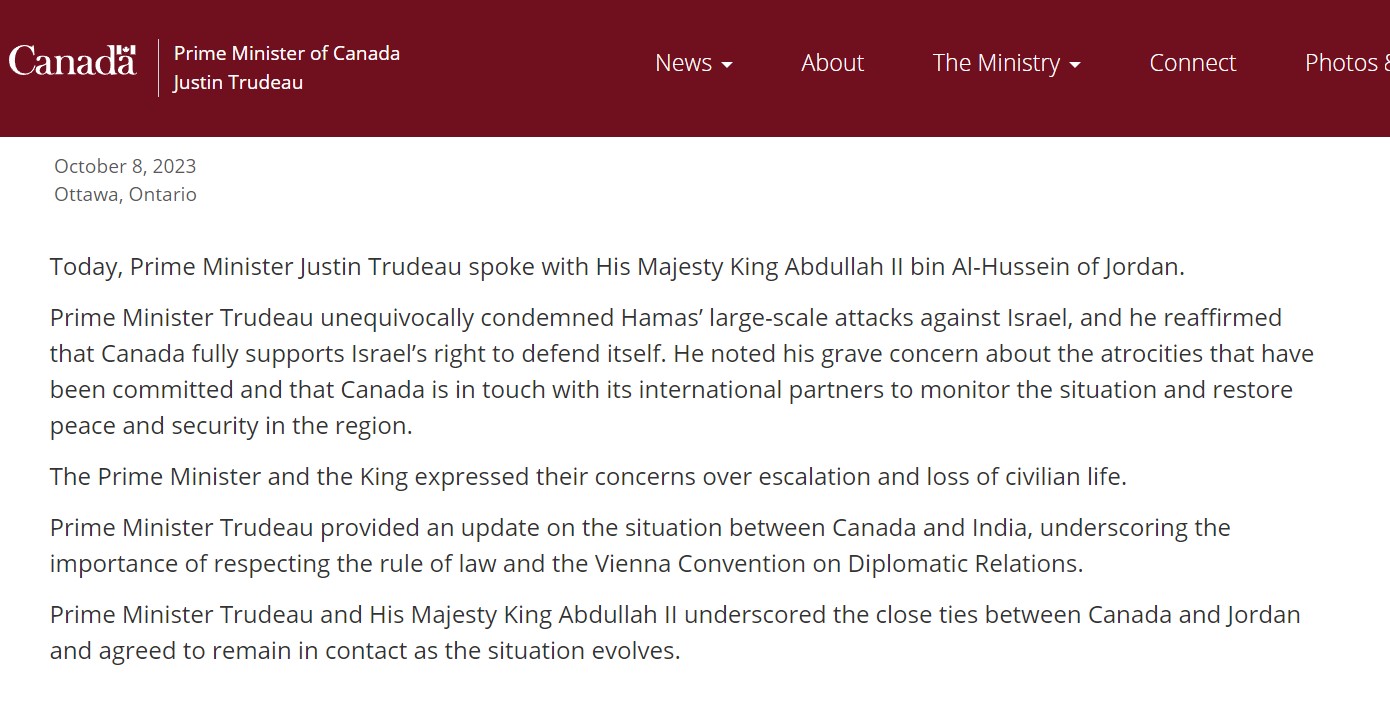Click the October 8, 2023 date text
1390x708 pixels.
point(125,166)
